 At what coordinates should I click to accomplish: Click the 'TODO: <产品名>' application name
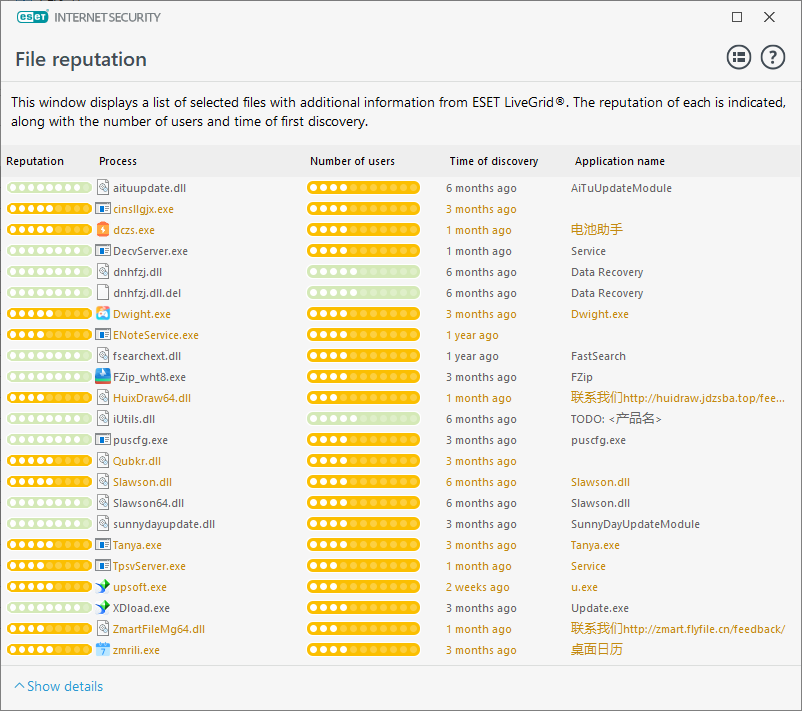click(x=616, y=418)
